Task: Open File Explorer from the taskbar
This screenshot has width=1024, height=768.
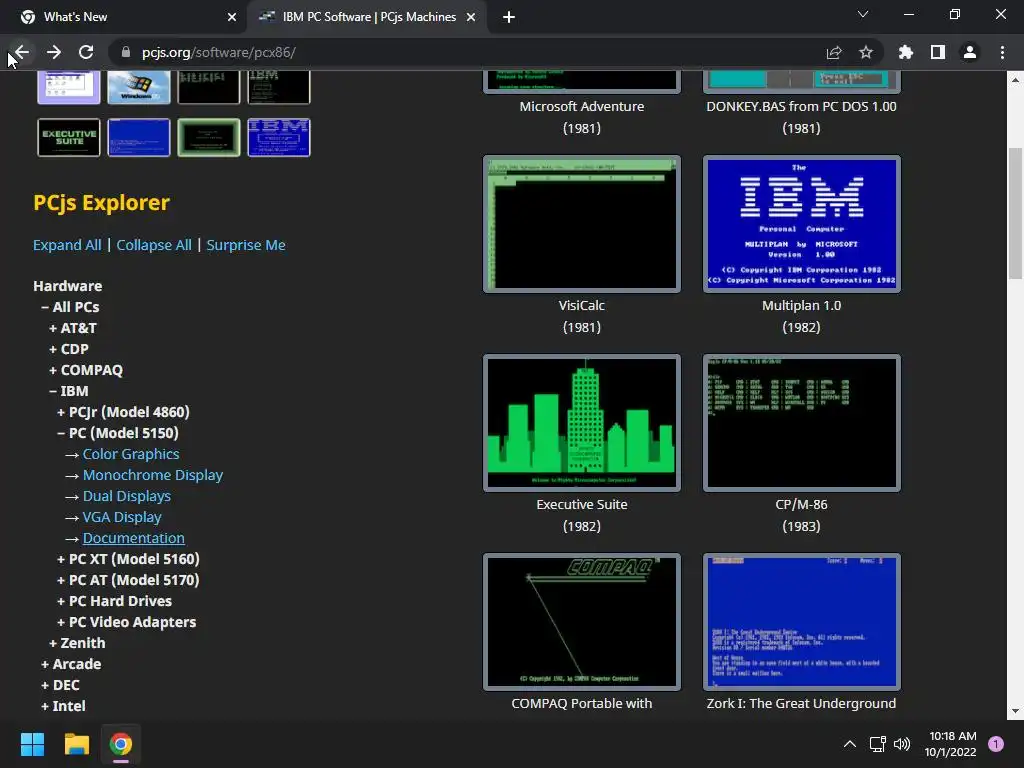Action: (x=76, y=744)
